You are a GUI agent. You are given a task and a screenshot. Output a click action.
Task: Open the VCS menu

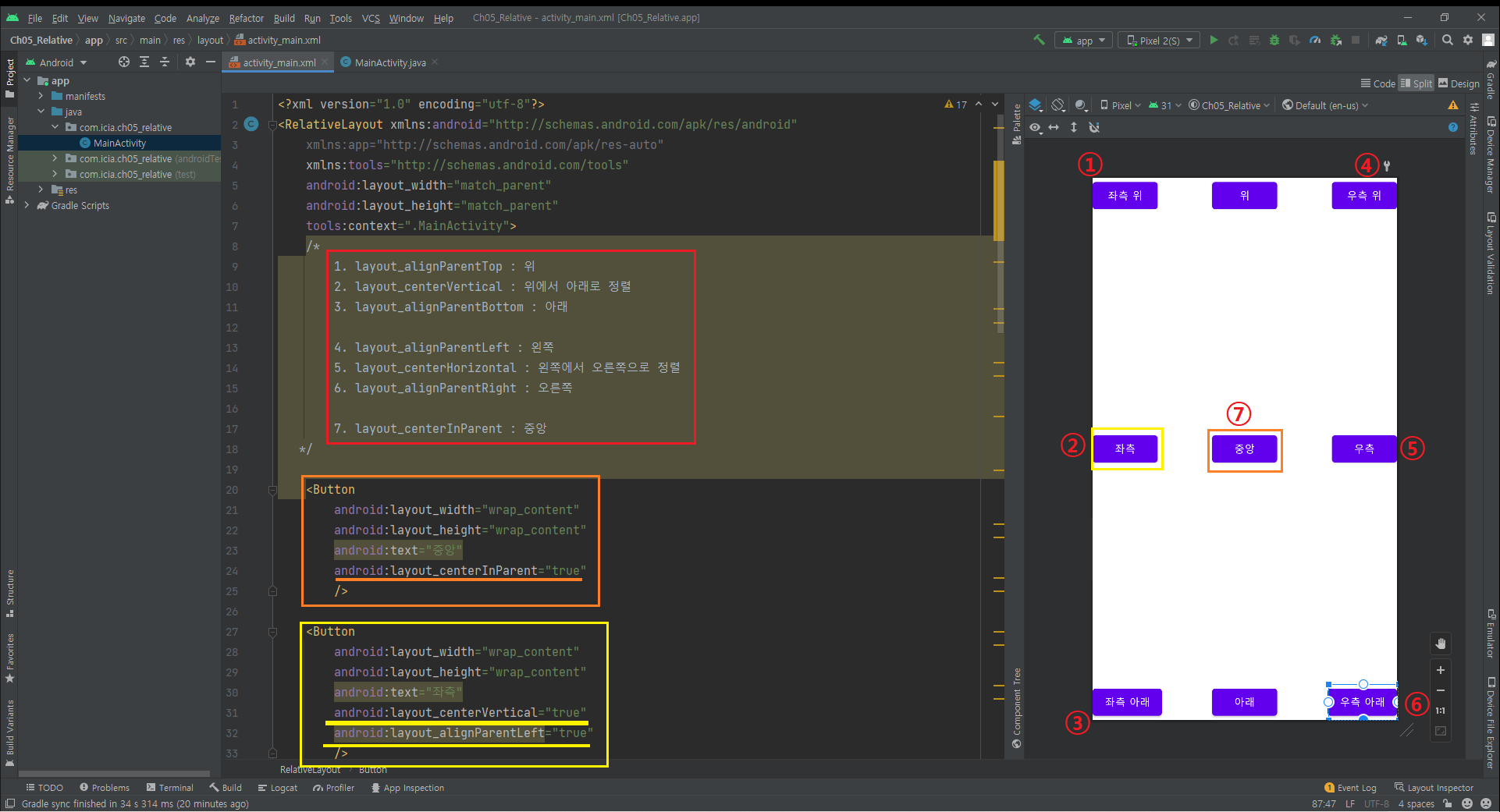(371, 18)
